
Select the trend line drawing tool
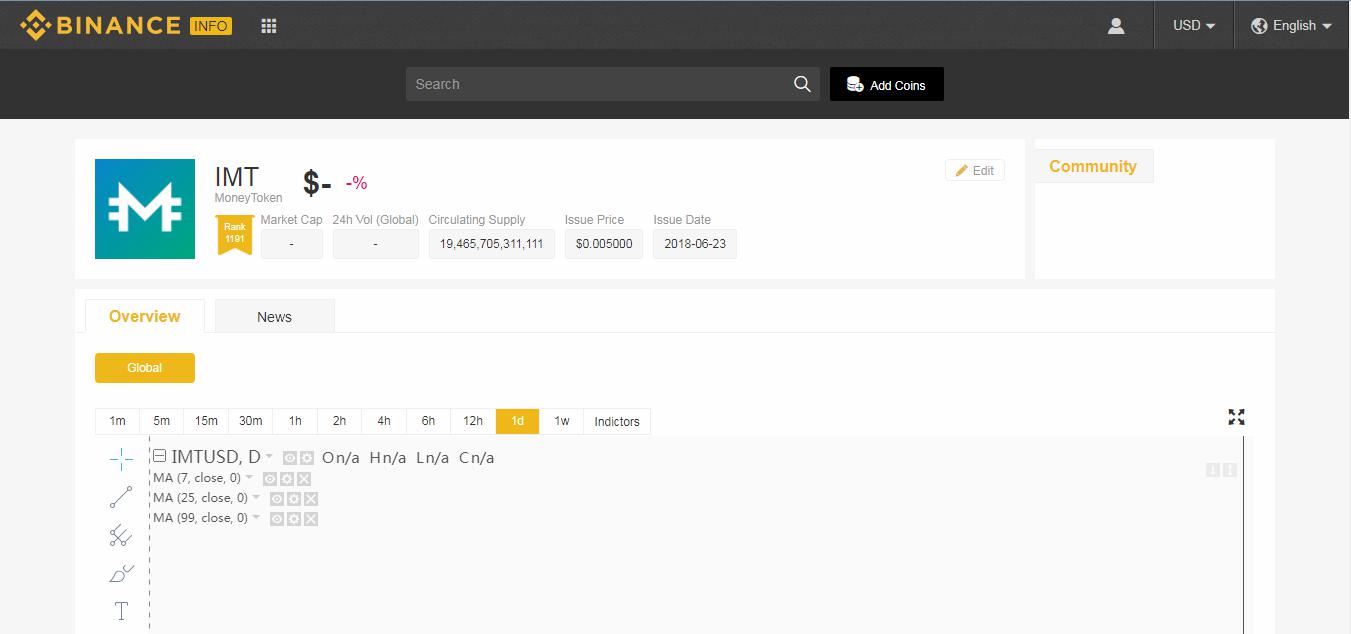pos(120,497)
